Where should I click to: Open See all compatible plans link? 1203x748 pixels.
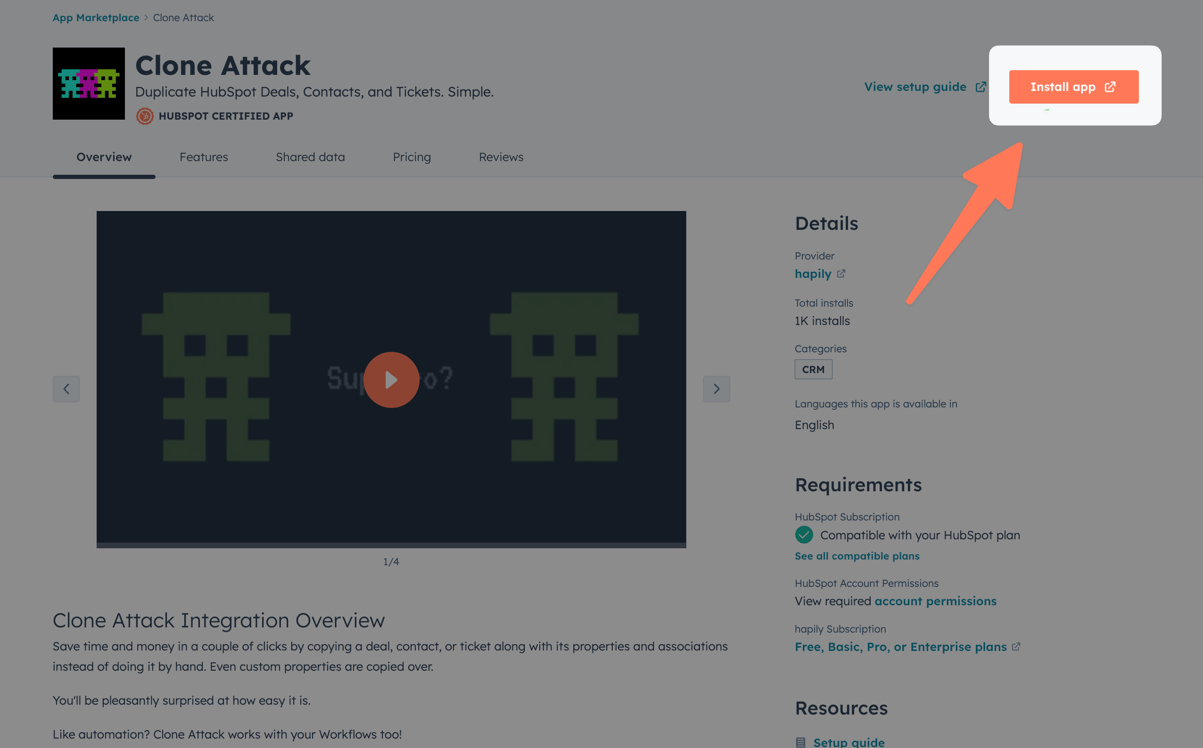(857, 556)
